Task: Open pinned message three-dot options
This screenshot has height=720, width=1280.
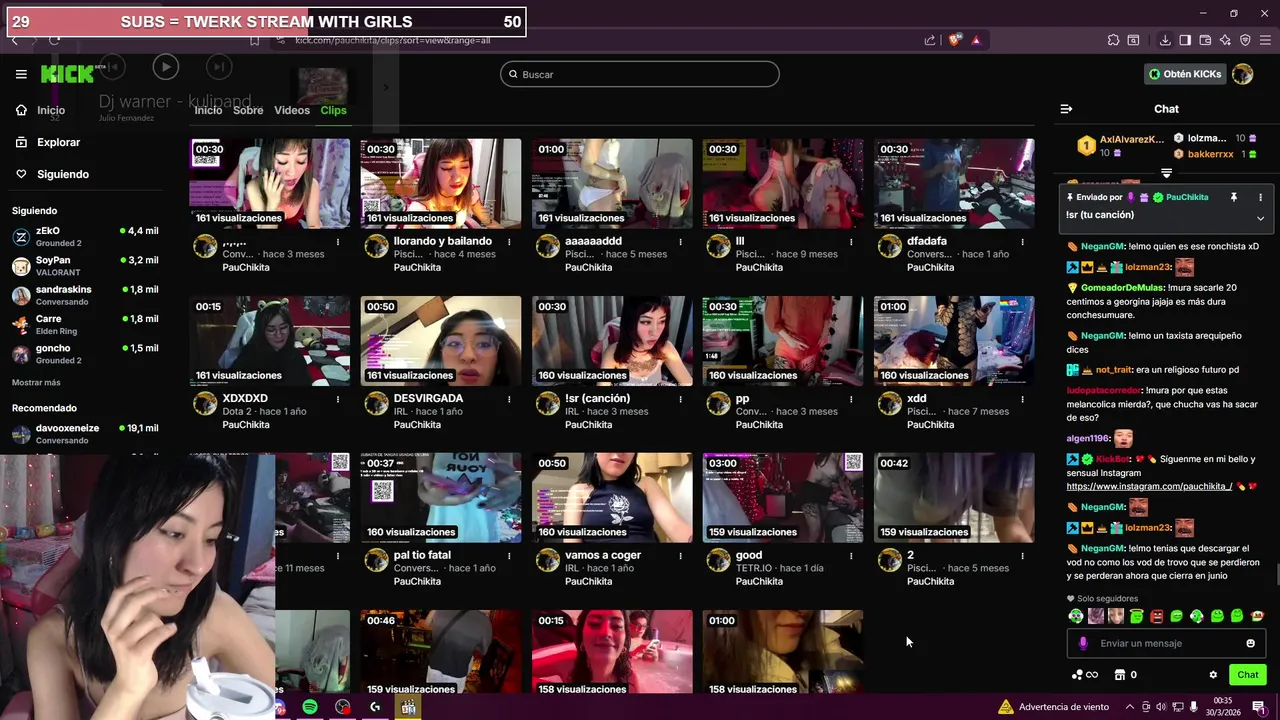Action: tap(1260, 198)
